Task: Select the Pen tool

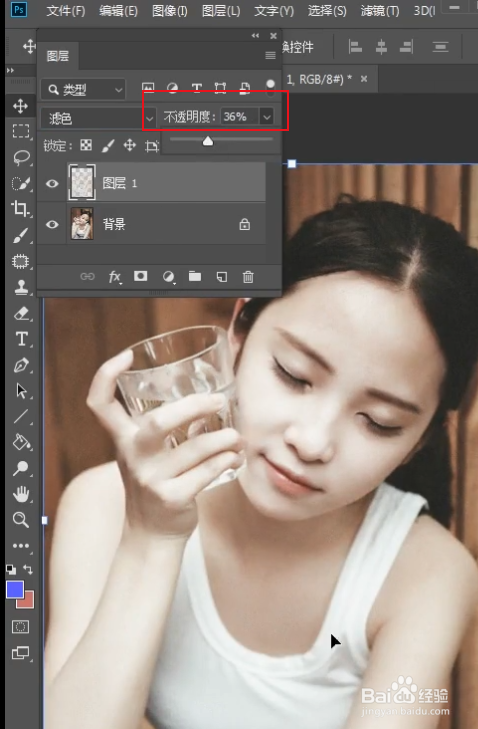Action: (21, 365)
